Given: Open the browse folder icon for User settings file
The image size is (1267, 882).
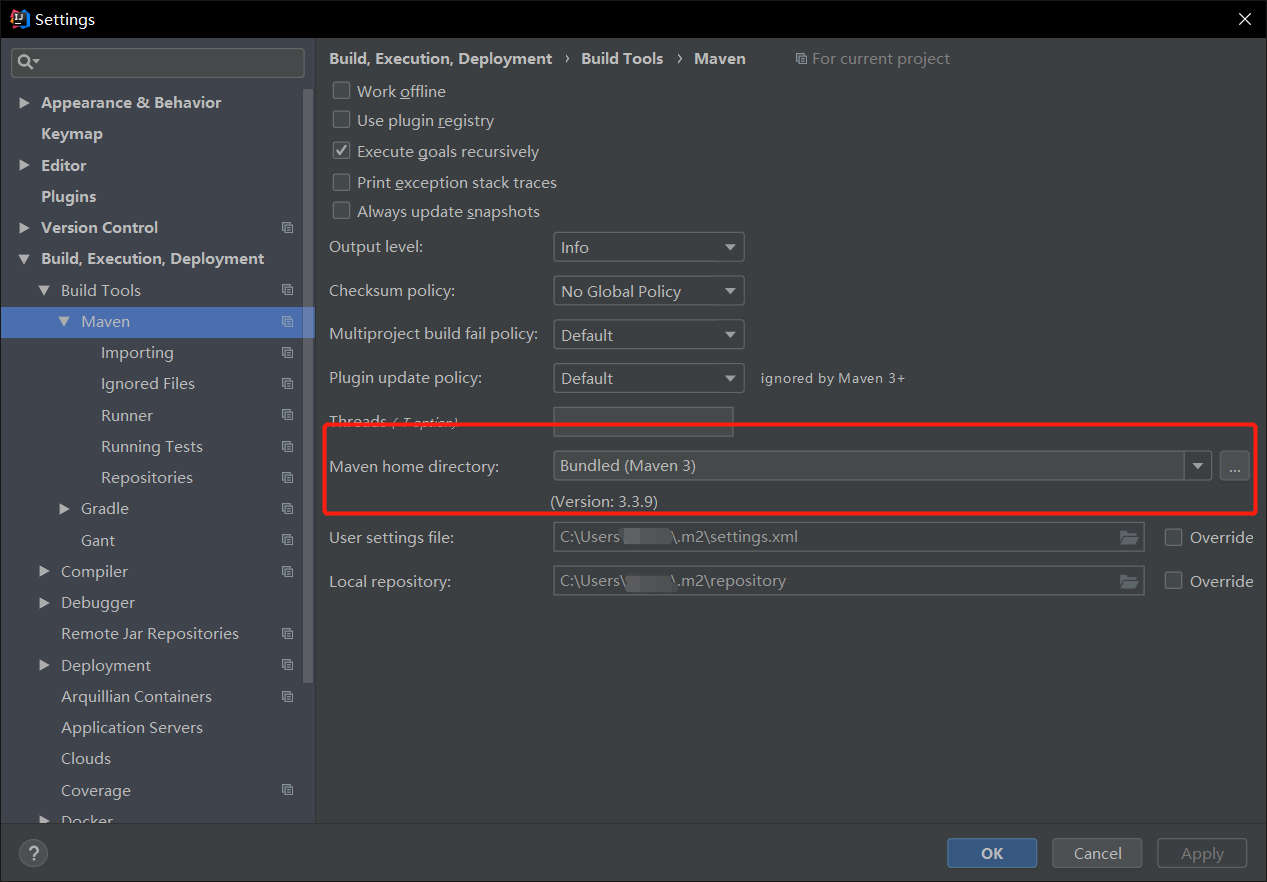Looking at the screenshot, I should [x=1129, y=537].
